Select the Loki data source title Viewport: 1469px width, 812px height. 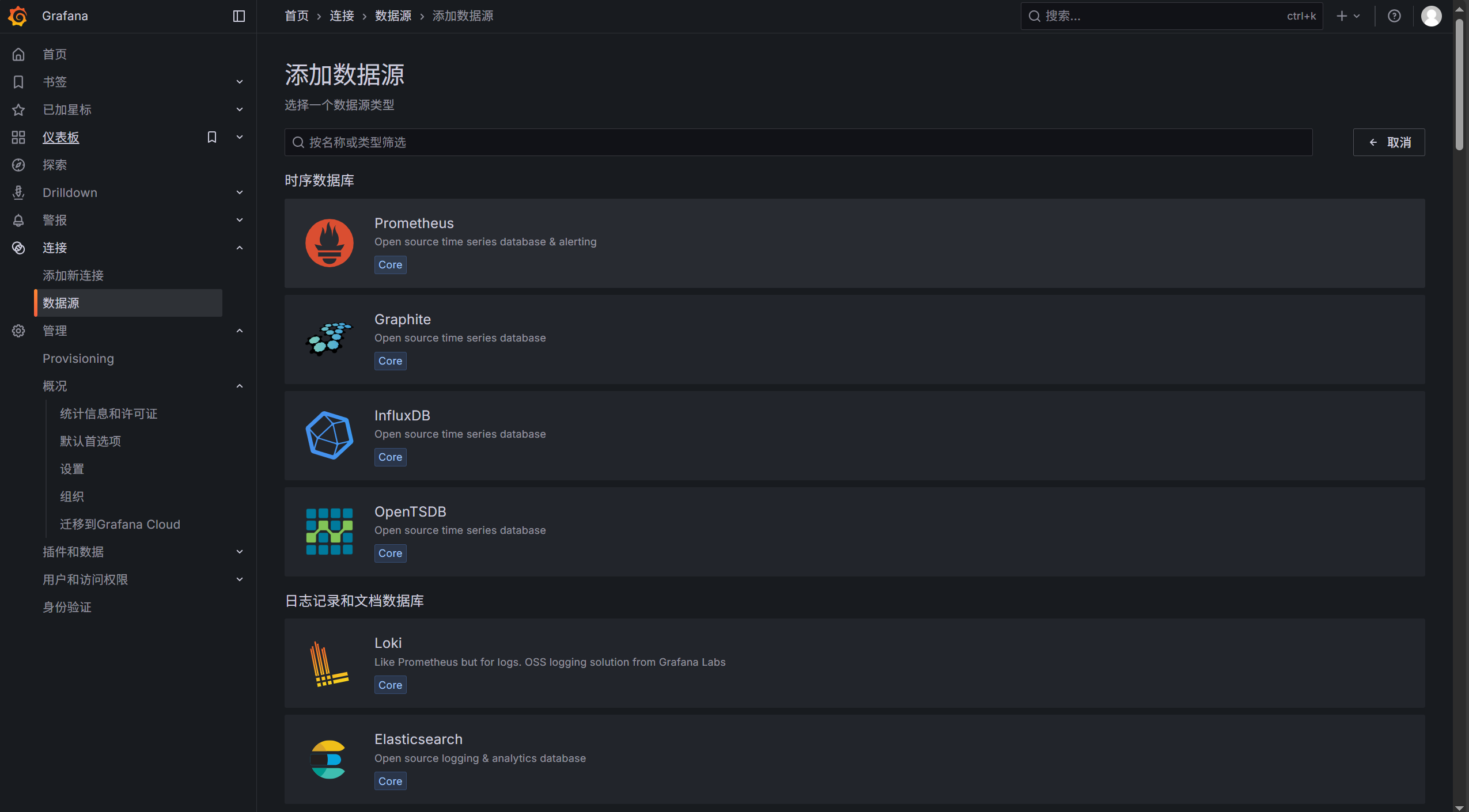click(x=388, y=643)
